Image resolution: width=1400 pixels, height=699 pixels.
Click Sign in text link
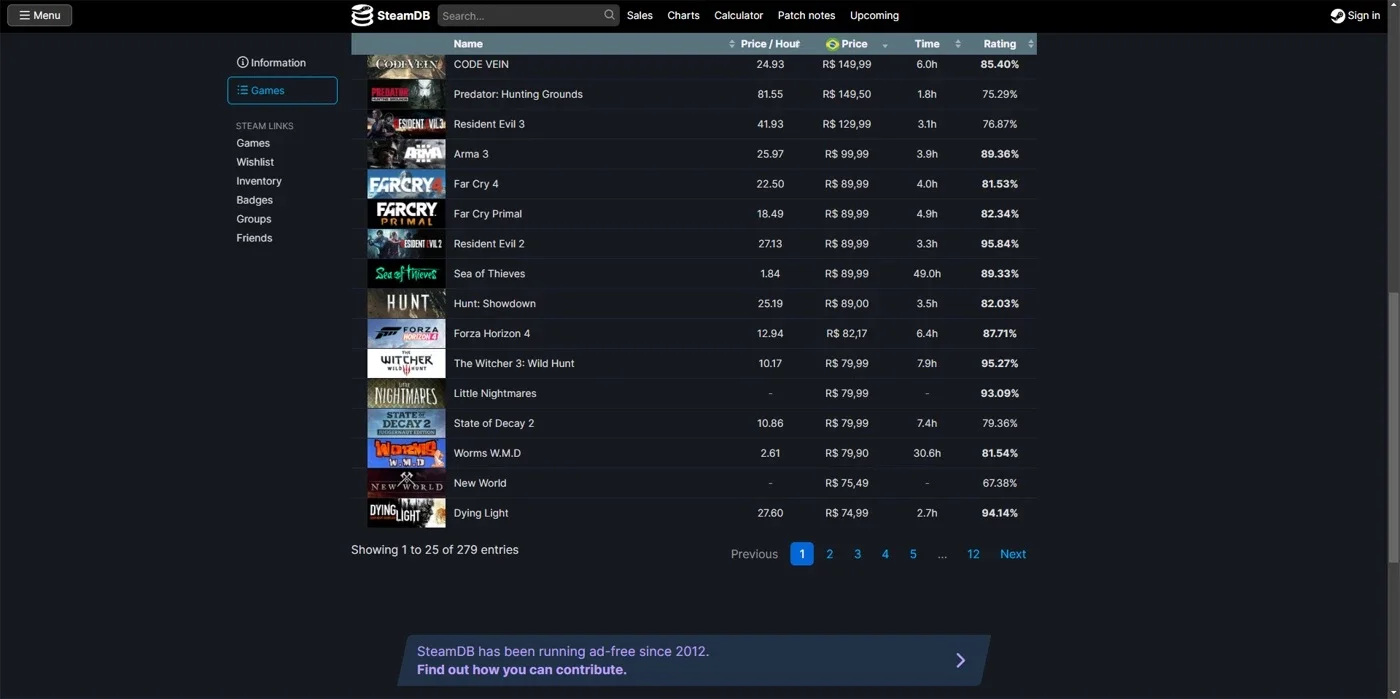[x=1364, y=15]
